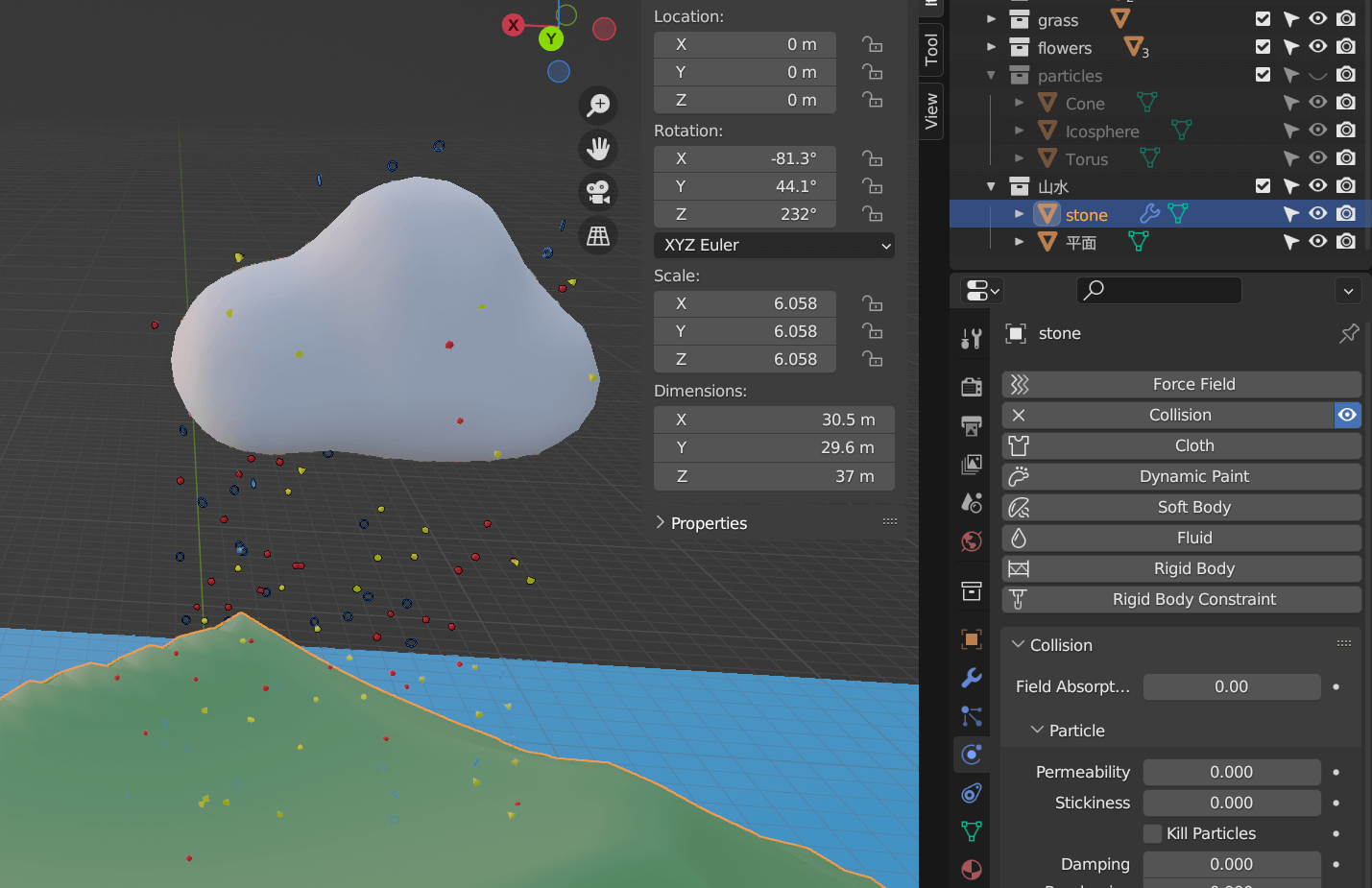Uncheck the particles collection checkbox
Viewport: 1372px width, 888px height.
[x=1264, y=75]
